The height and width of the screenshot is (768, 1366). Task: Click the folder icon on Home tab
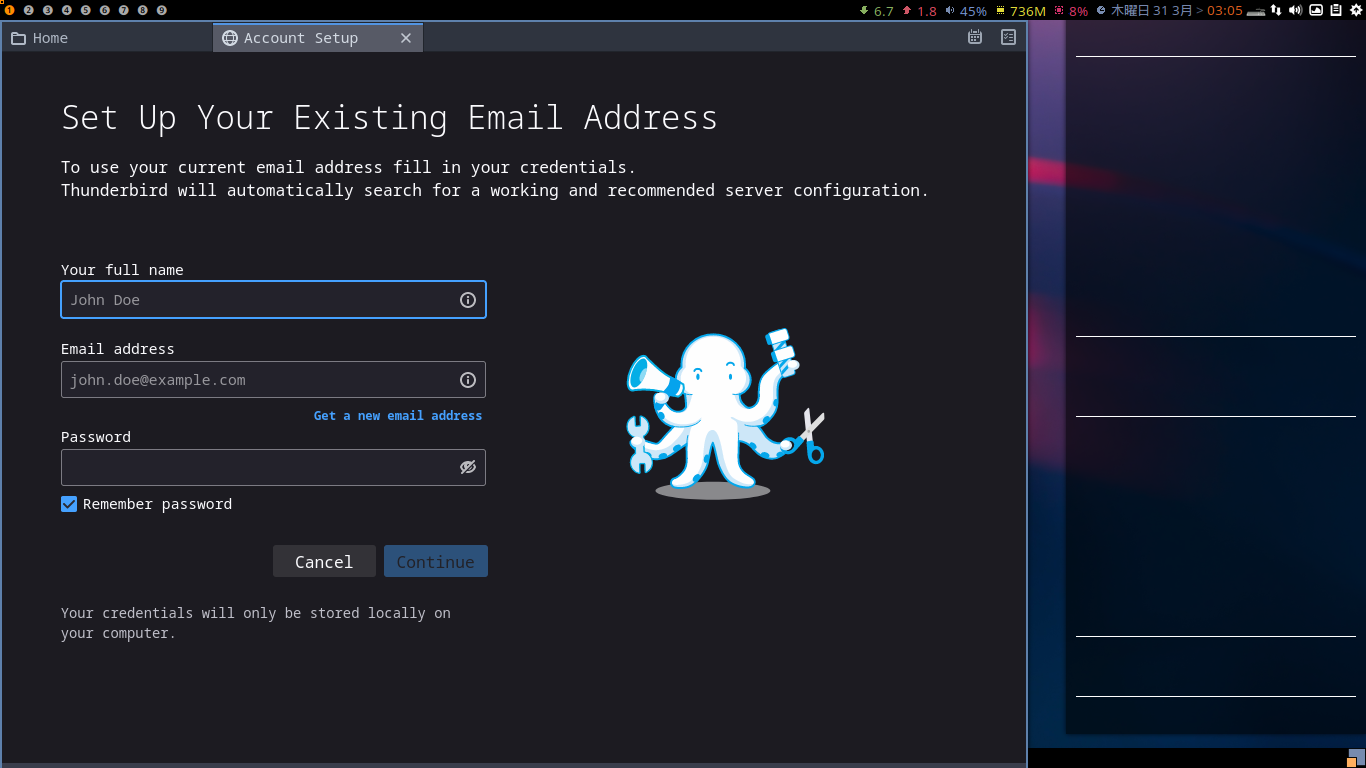(18, 38)
